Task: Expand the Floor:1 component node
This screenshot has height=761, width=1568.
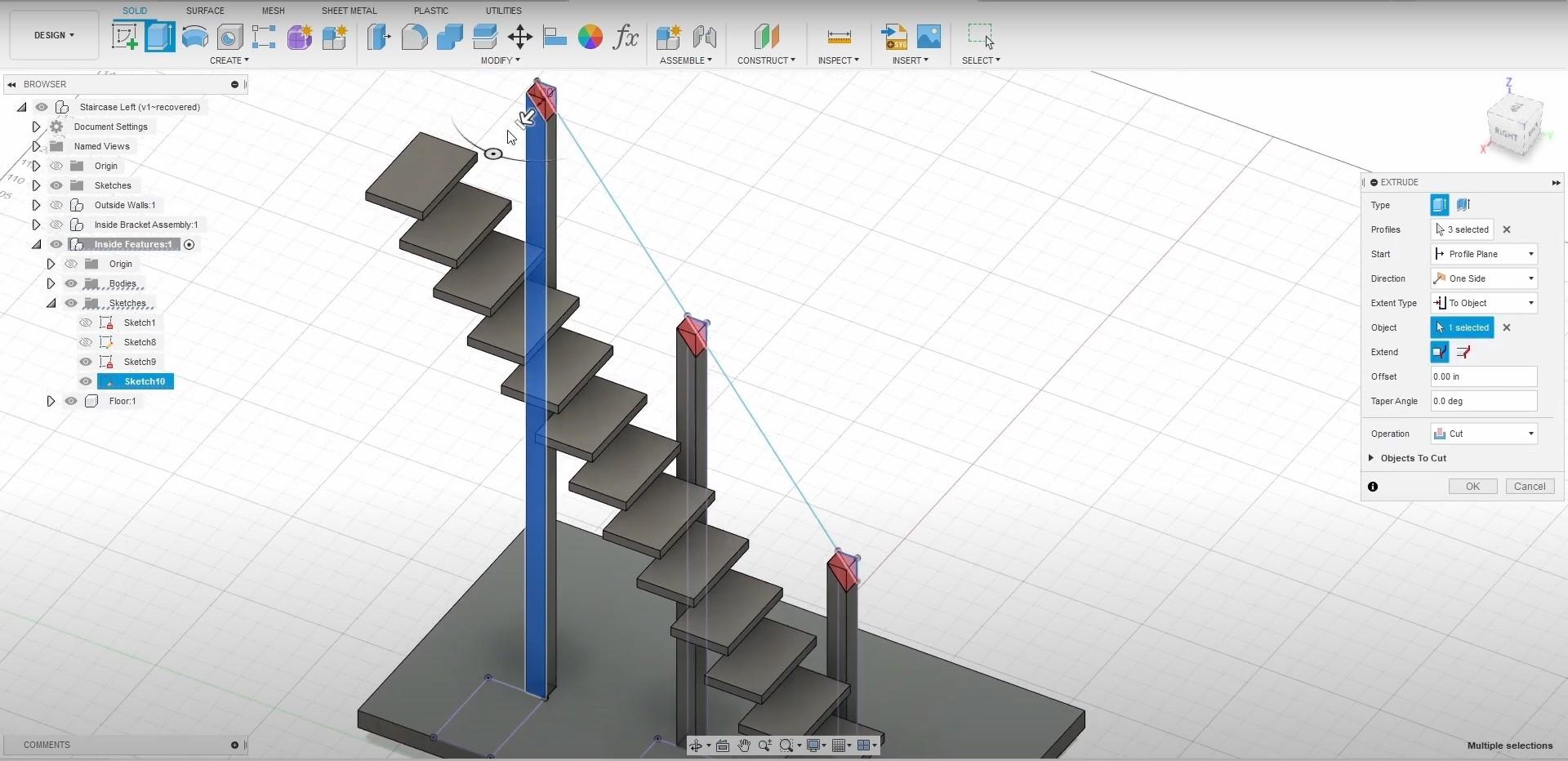Action: coord(51,401)
